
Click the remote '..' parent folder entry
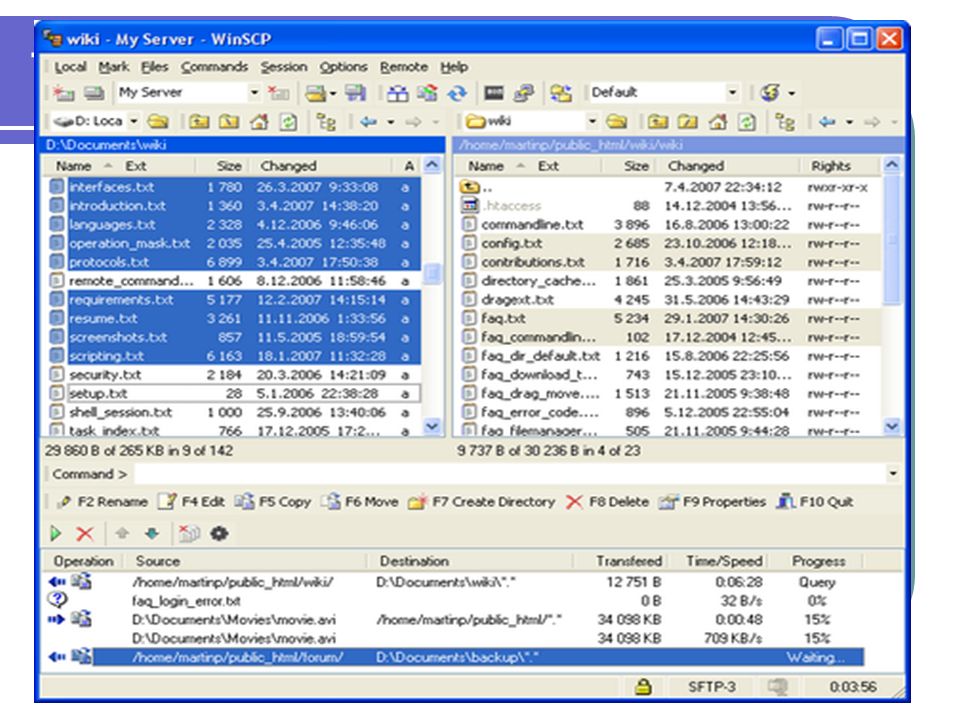(x=670, y=187)
